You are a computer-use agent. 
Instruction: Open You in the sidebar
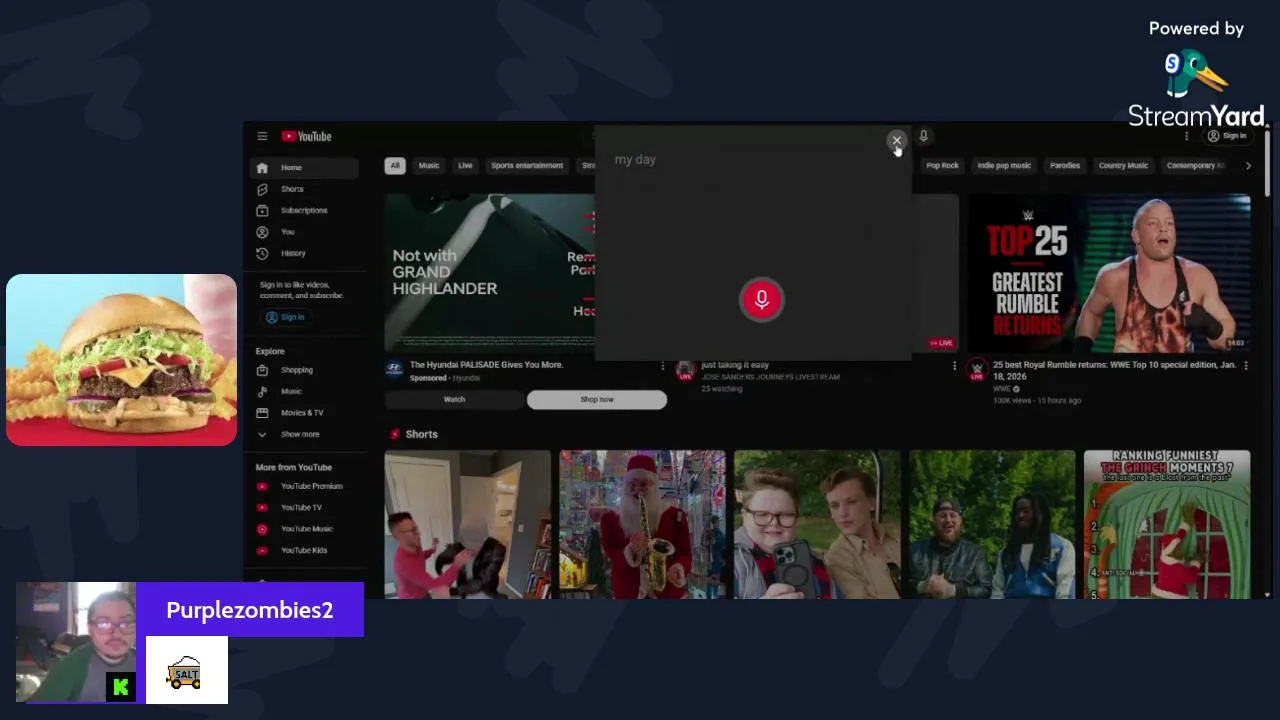(x=304, y=232)
